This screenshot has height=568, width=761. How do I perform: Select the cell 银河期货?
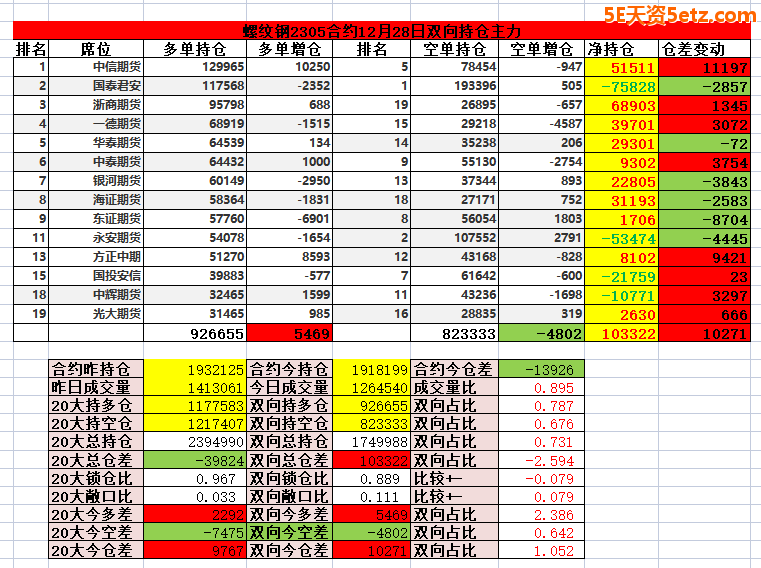[x=96, y=181]
